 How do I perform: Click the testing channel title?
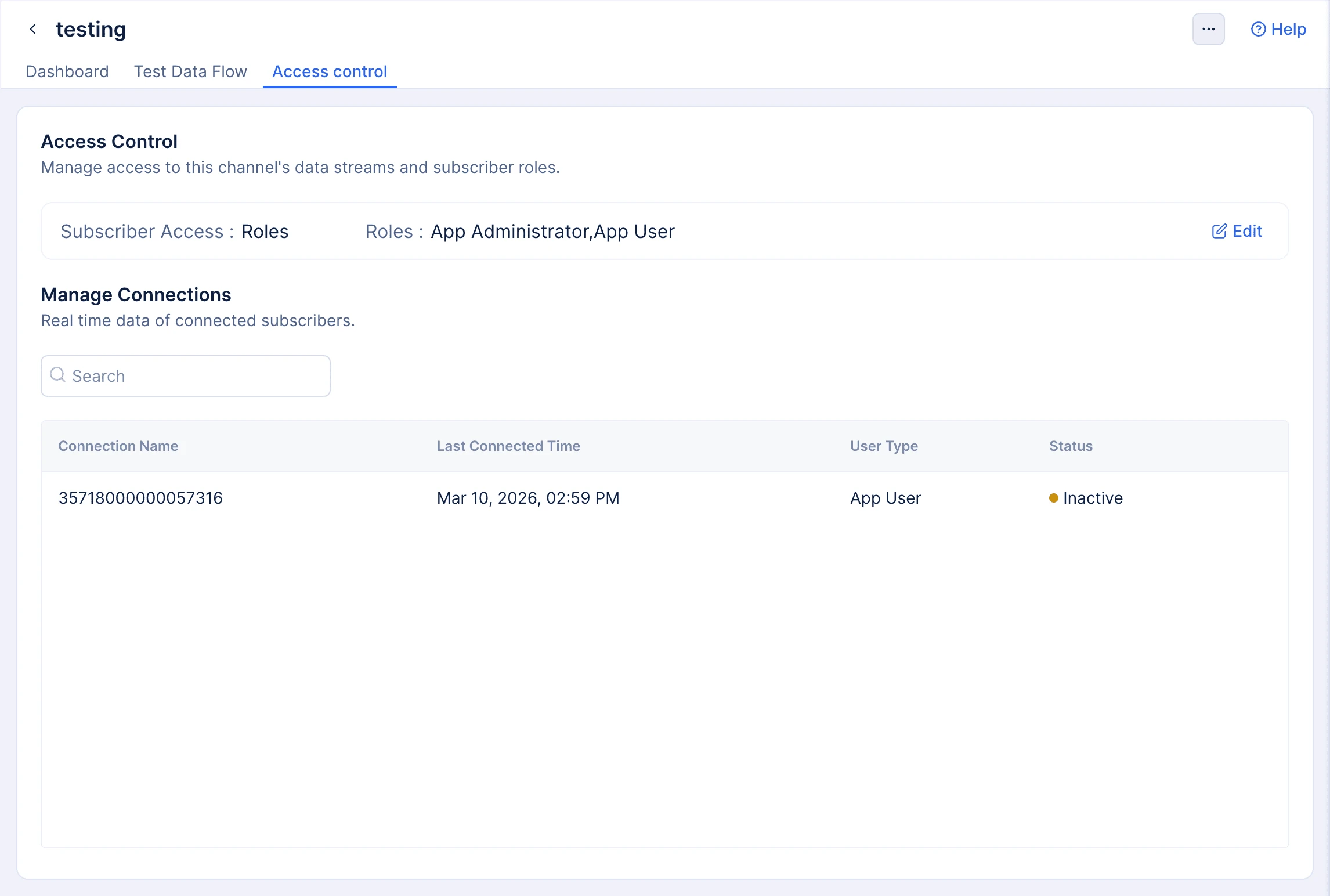pos(91,29)
